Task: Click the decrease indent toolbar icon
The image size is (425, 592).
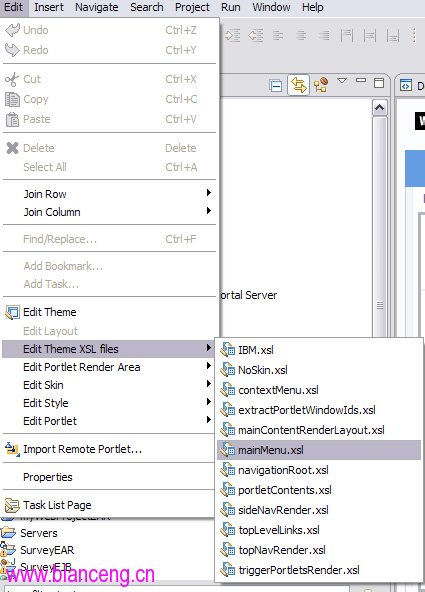Action: (x=256, y=36)
